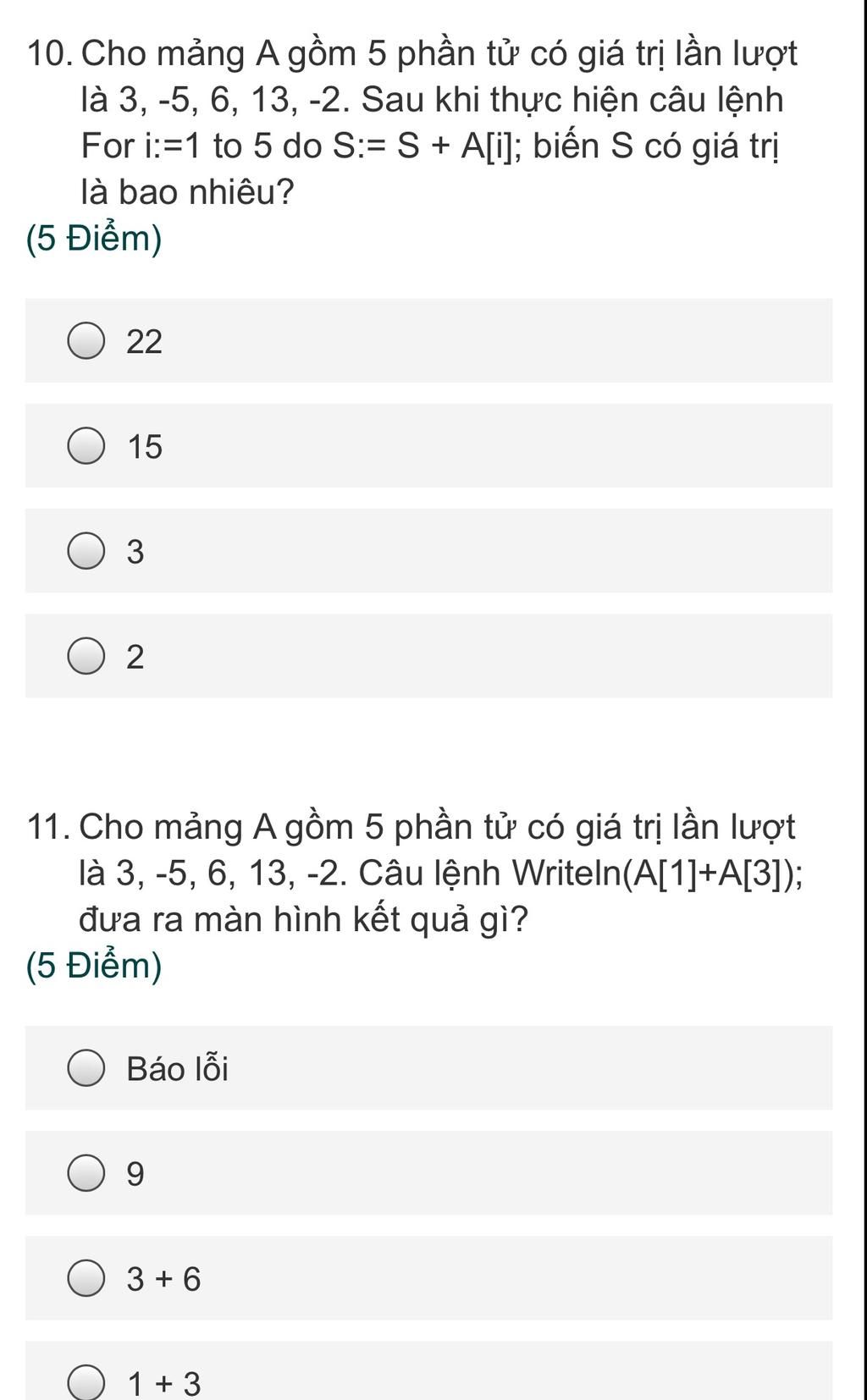The width and height of the screenshot is (867, 1400).
Task: Click the label text '2' in question 10
Action: (135, 658)
